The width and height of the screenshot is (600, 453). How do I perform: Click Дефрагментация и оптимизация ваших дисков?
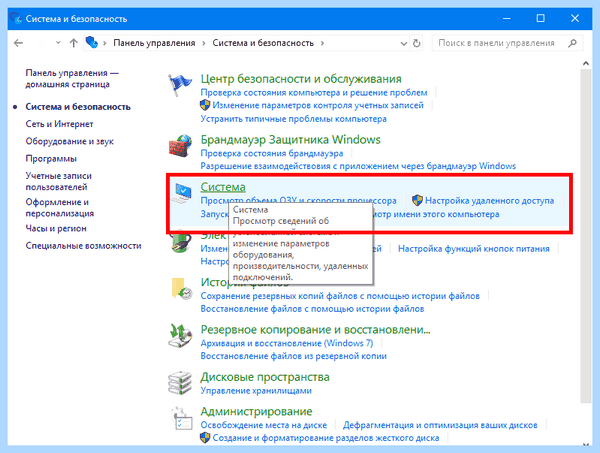[x=440, y=425]
